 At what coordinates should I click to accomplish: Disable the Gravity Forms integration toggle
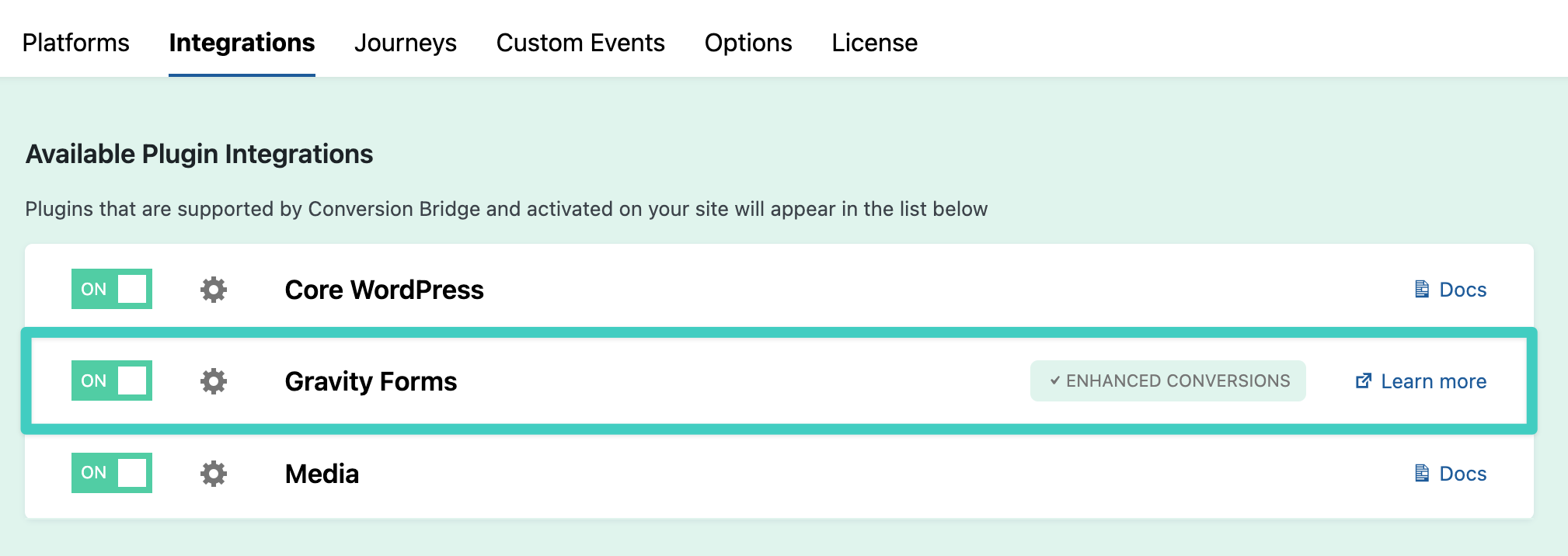(112, 381)
